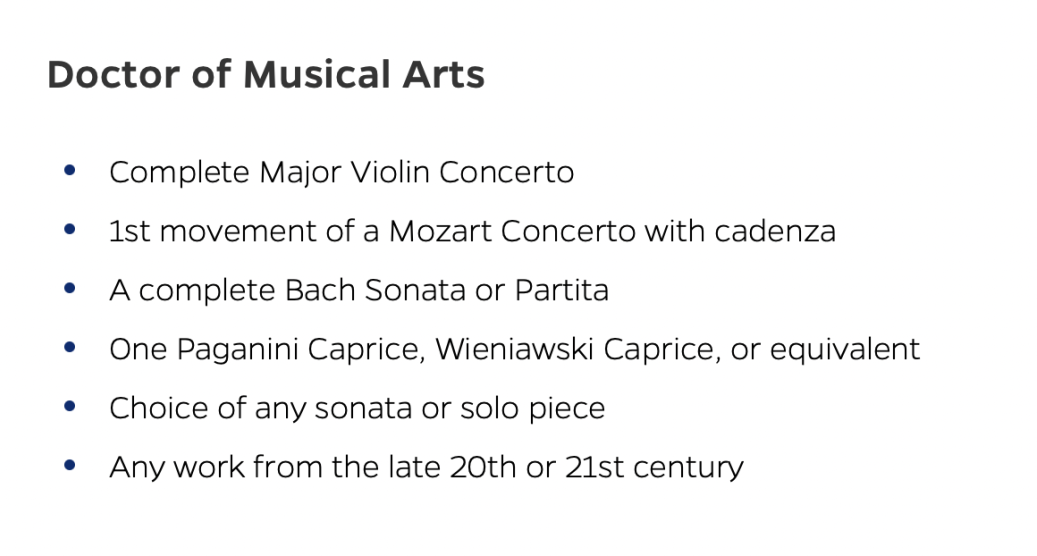This screenshot has height=556, width=1037.
Task: Click 'Choice of any sonata or solo piece'
Action: (x=357, y=409)
